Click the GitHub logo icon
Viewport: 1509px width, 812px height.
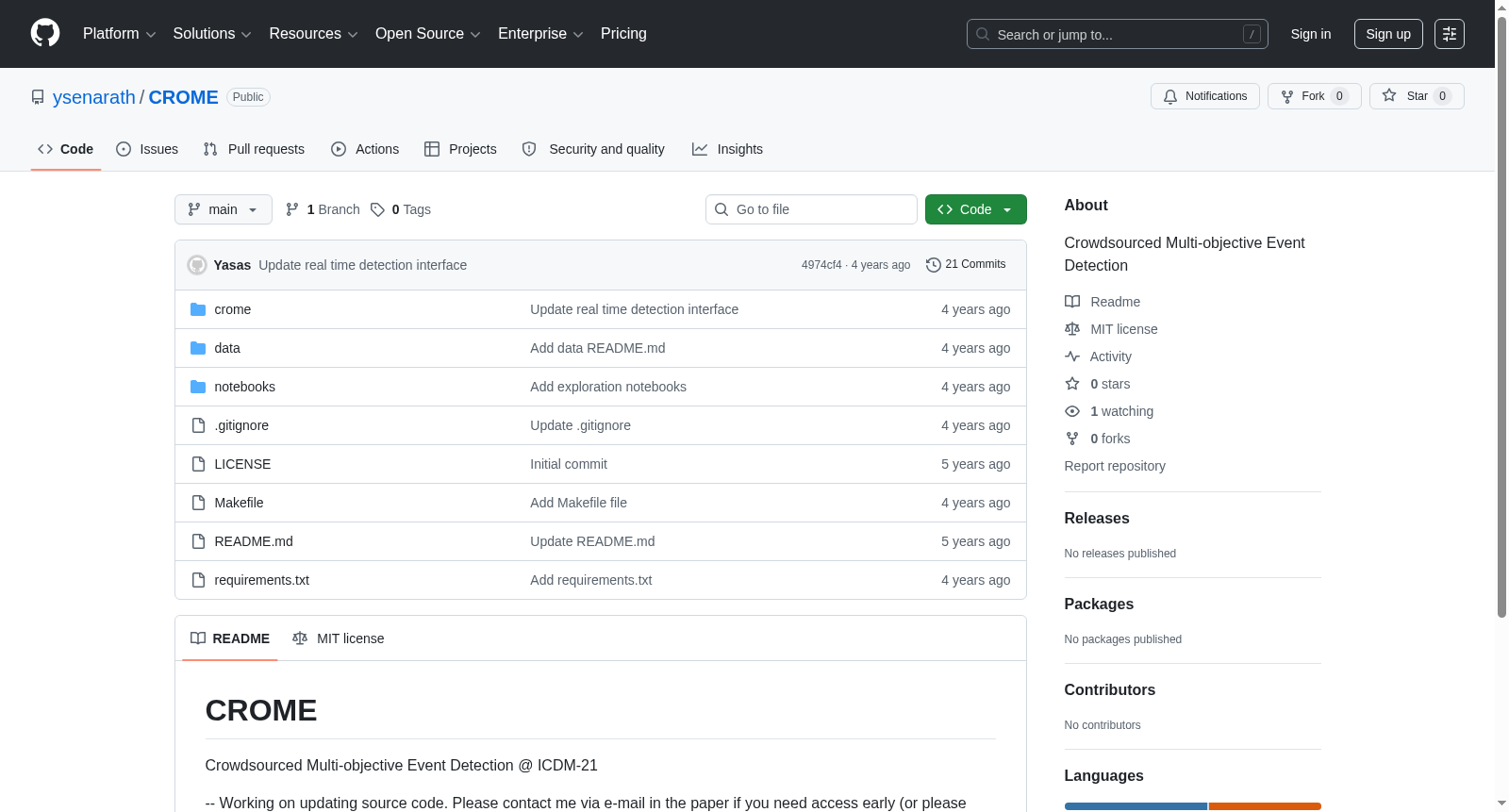coord(45,33)
